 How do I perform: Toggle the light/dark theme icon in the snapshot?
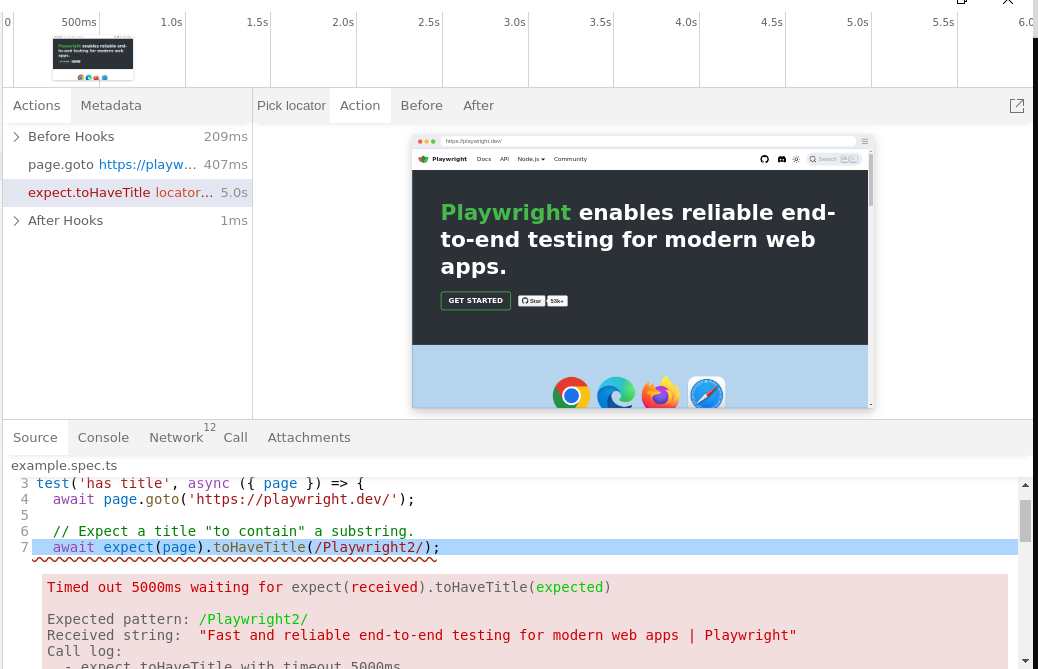[796, 159]
